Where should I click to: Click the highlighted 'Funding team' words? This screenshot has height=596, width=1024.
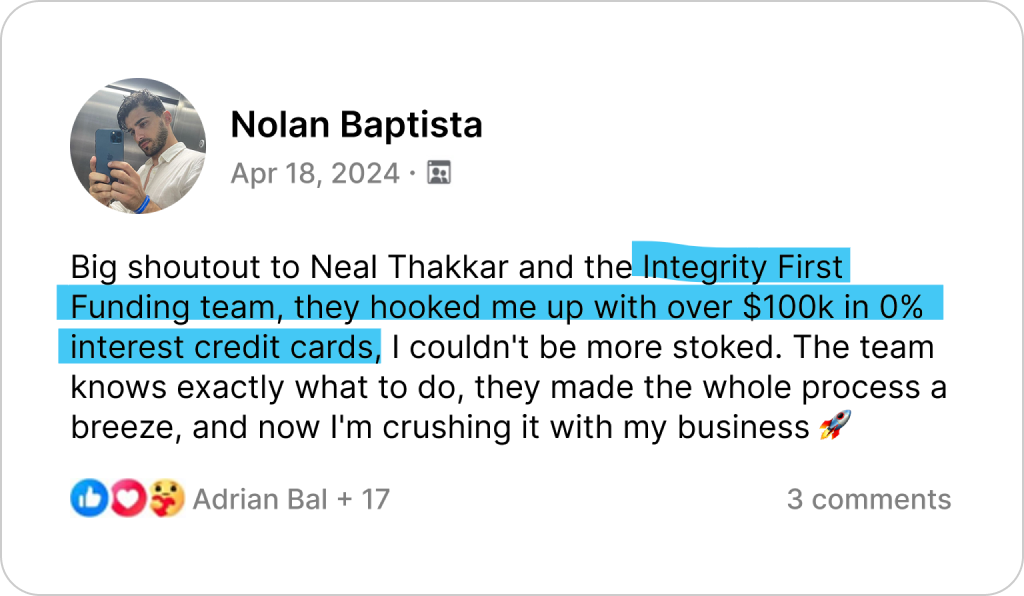(177, 307)
